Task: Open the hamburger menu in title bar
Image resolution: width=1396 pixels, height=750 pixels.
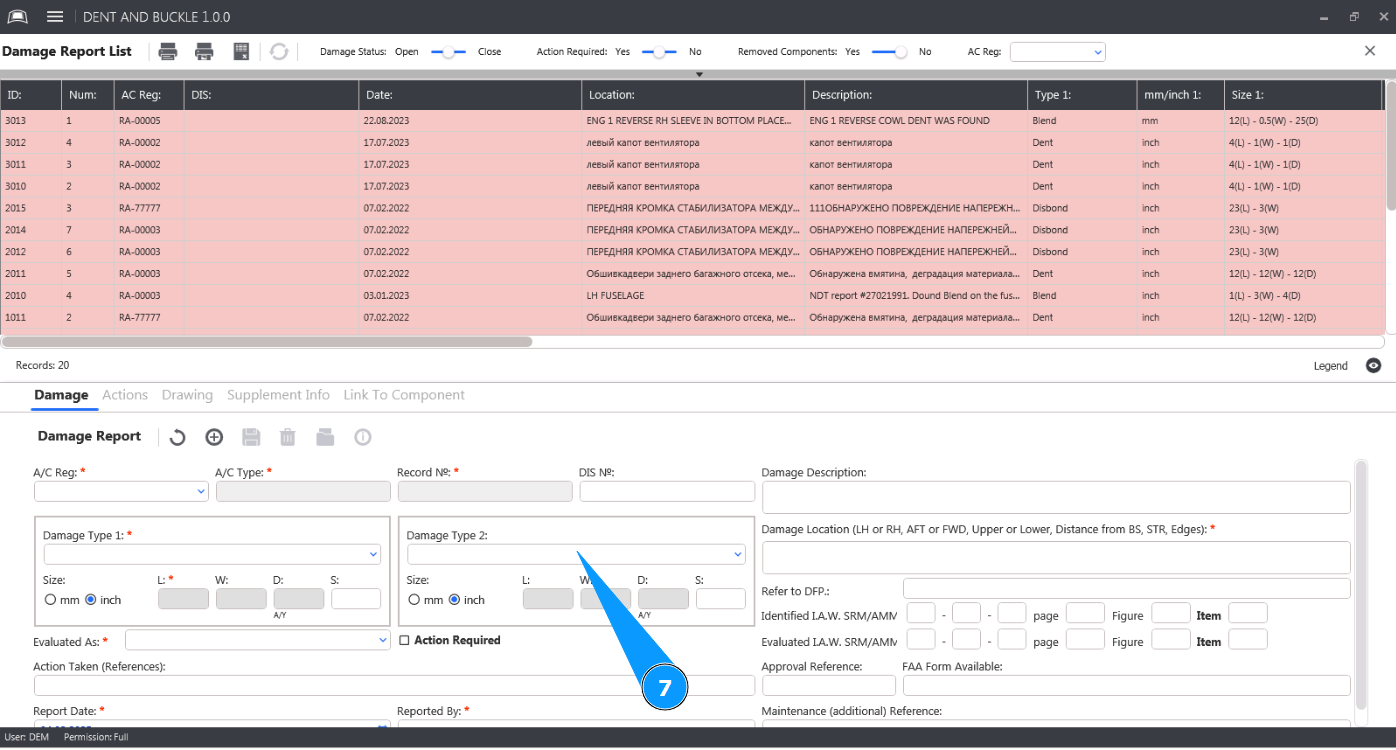Action: (x=55, y=17)
